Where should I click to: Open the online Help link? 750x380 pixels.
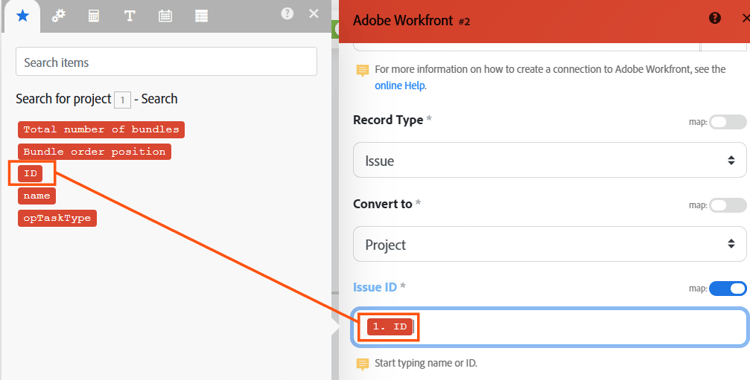[x=399, y=86]
